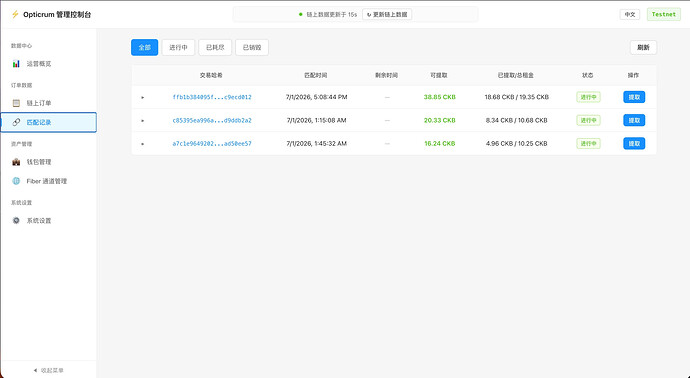Click the lightning bolt Opticrum logo

15,14
